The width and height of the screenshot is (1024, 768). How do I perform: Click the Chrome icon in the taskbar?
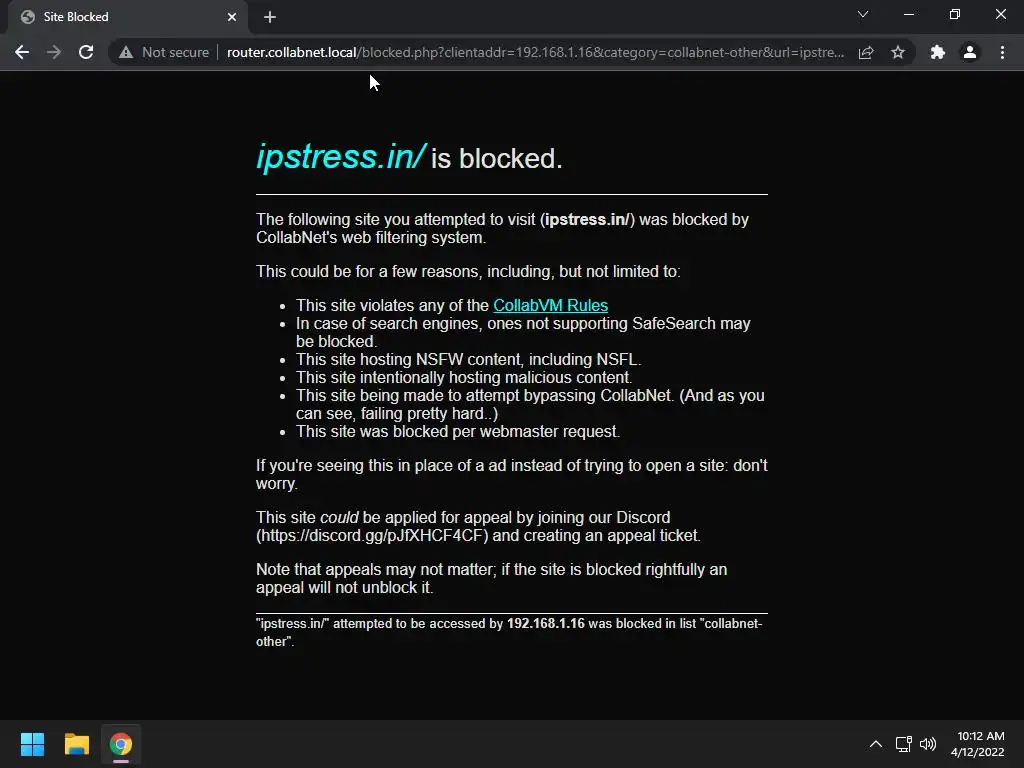point(121,744)
